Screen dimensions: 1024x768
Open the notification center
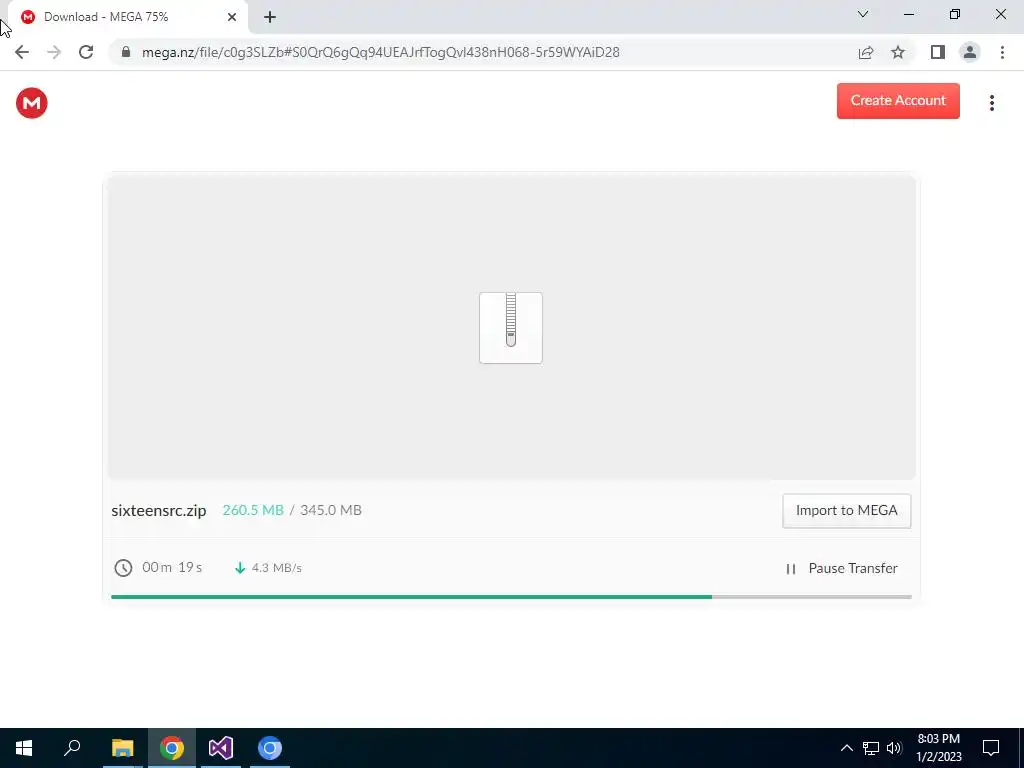[991, 748]
